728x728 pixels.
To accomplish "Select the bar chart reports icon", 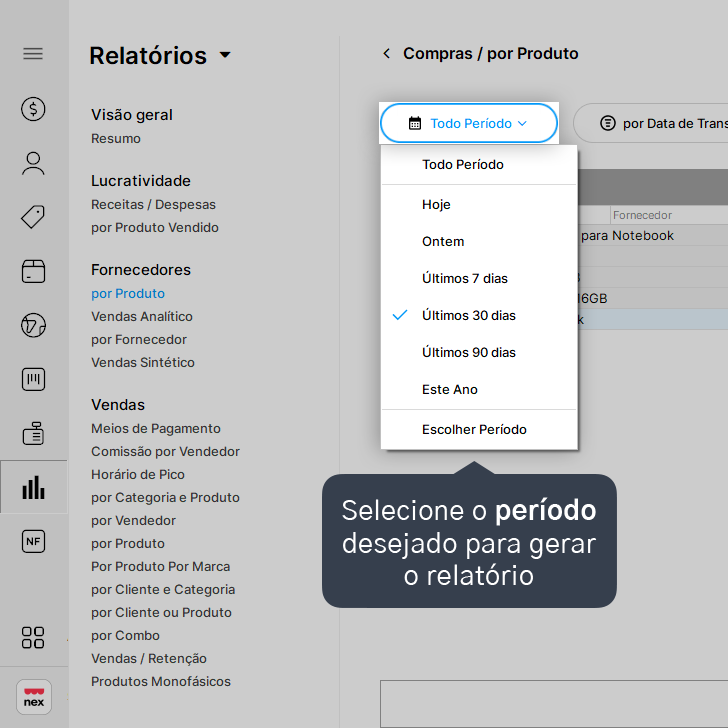I will [33, 487].
